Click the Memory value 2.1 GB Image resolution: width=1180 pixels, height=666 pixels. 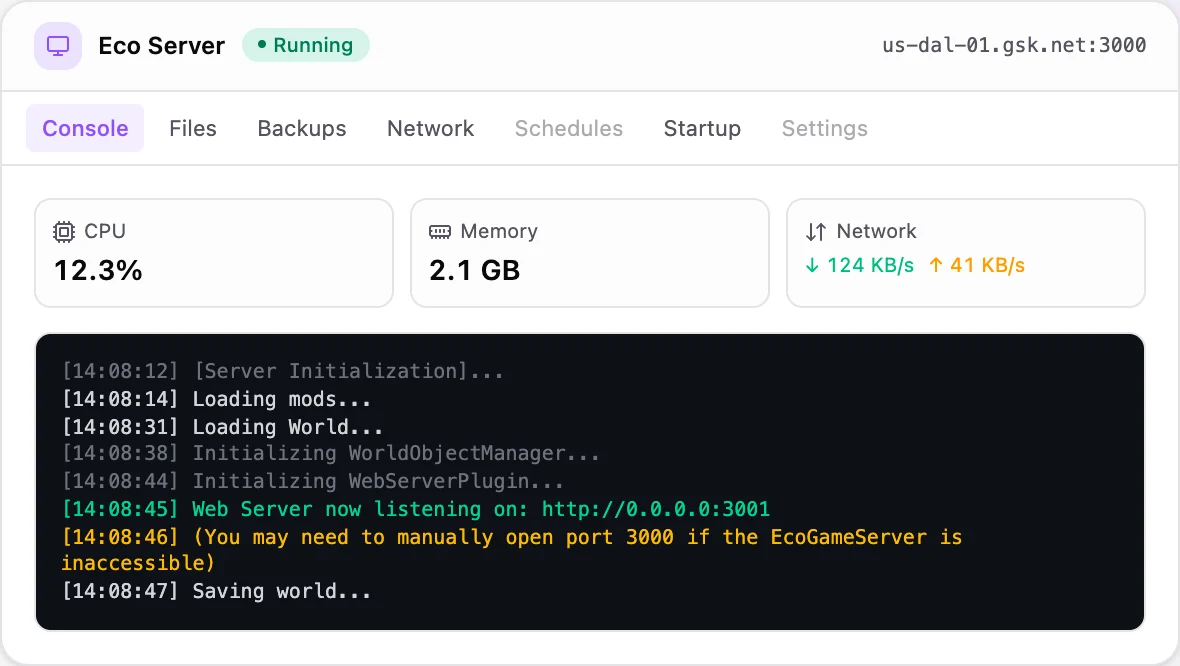pos(475,270)
